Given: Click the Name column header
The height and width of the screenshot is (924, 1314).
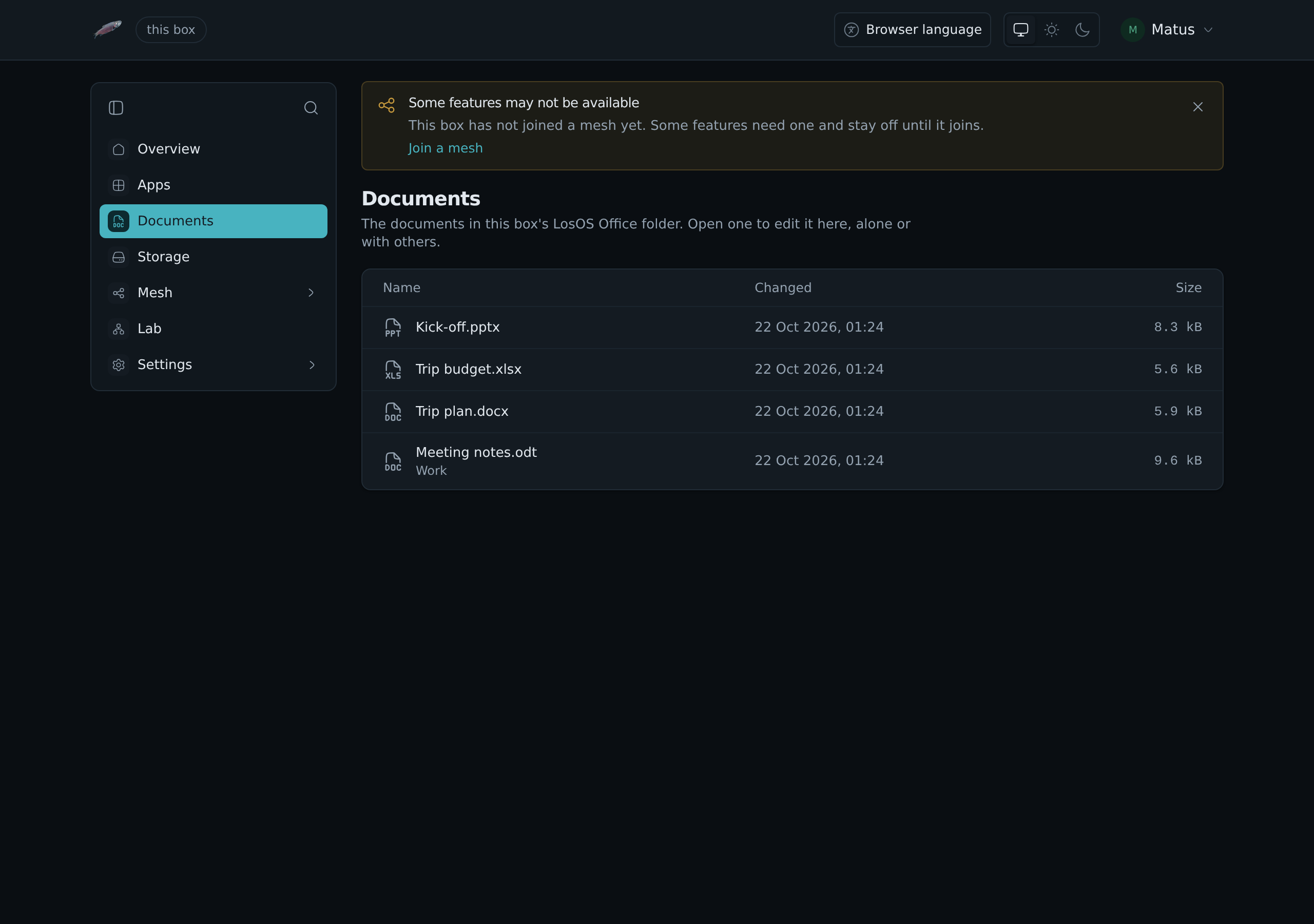Looking at the screenshot, I should pos(402,288).
